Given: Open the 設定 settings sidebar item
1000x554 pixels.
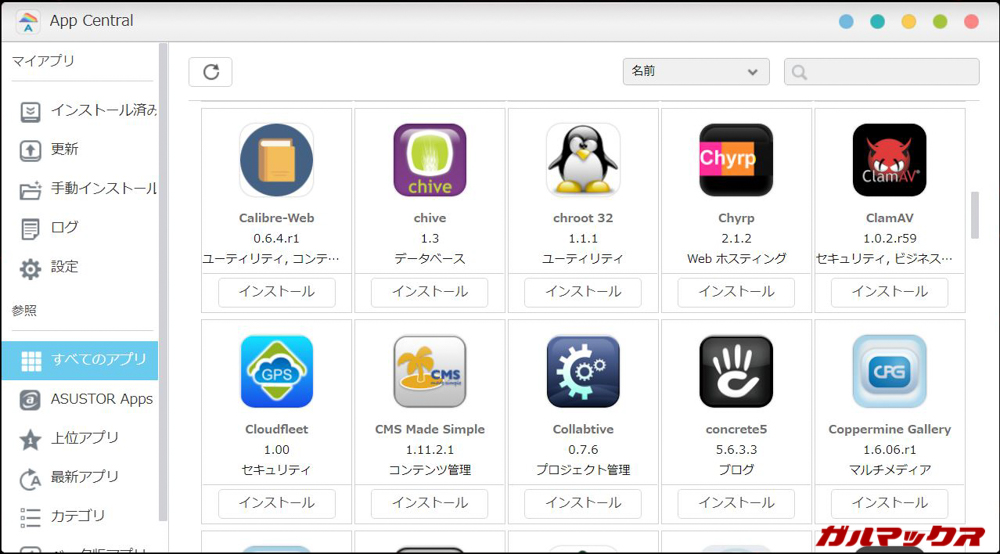Looking at the screenshot, I should pyautogui.click(x=65, y=267).
